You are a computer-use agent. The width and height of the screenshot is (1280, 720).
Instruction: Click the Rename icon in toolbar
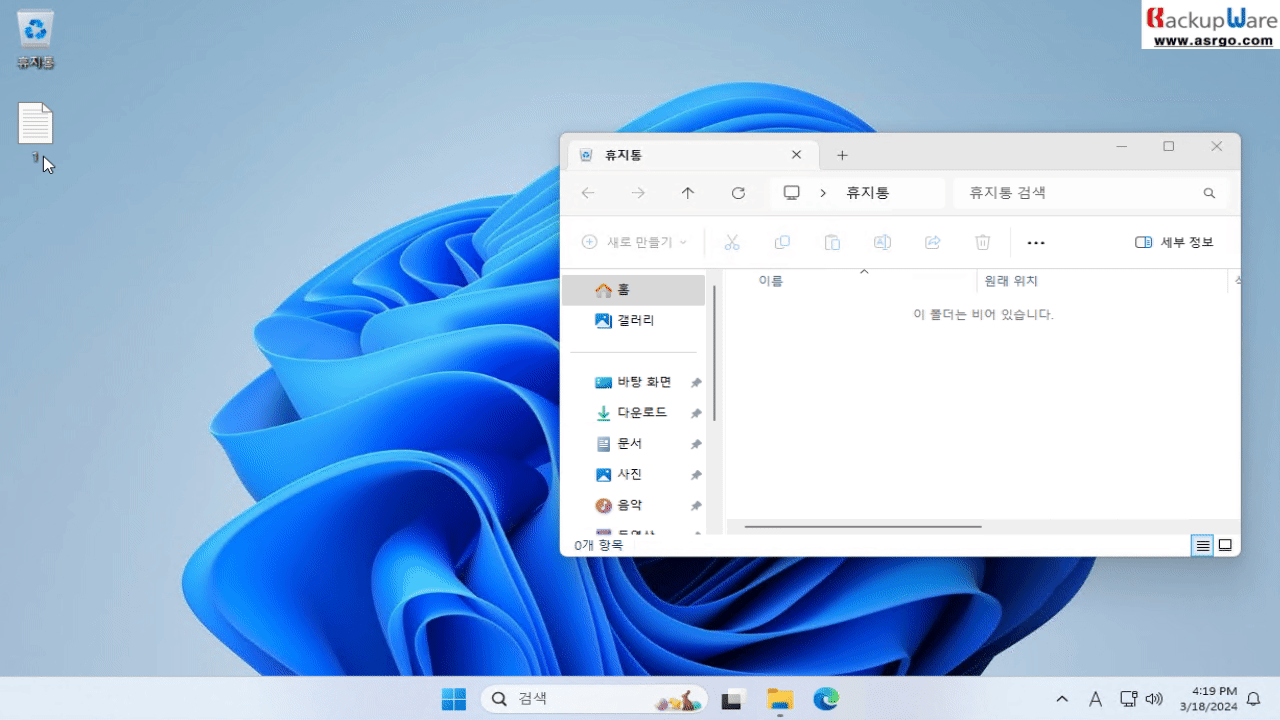click(x=882, y=242)
